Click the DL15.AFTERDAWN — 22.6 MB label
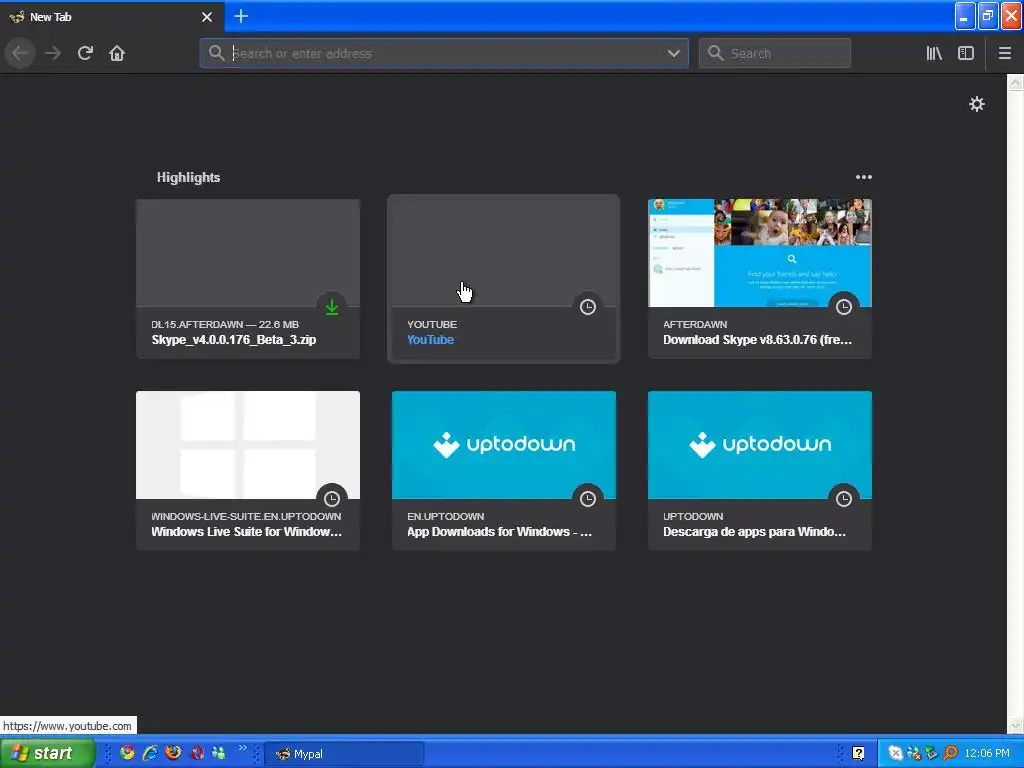 225,325
